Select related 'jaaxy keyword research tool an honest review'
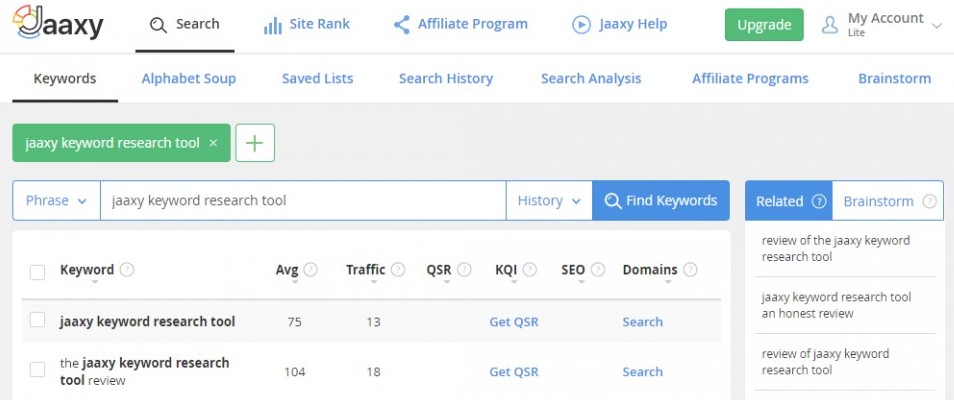This screenshot has width=954, height=400. pos(836,305)
